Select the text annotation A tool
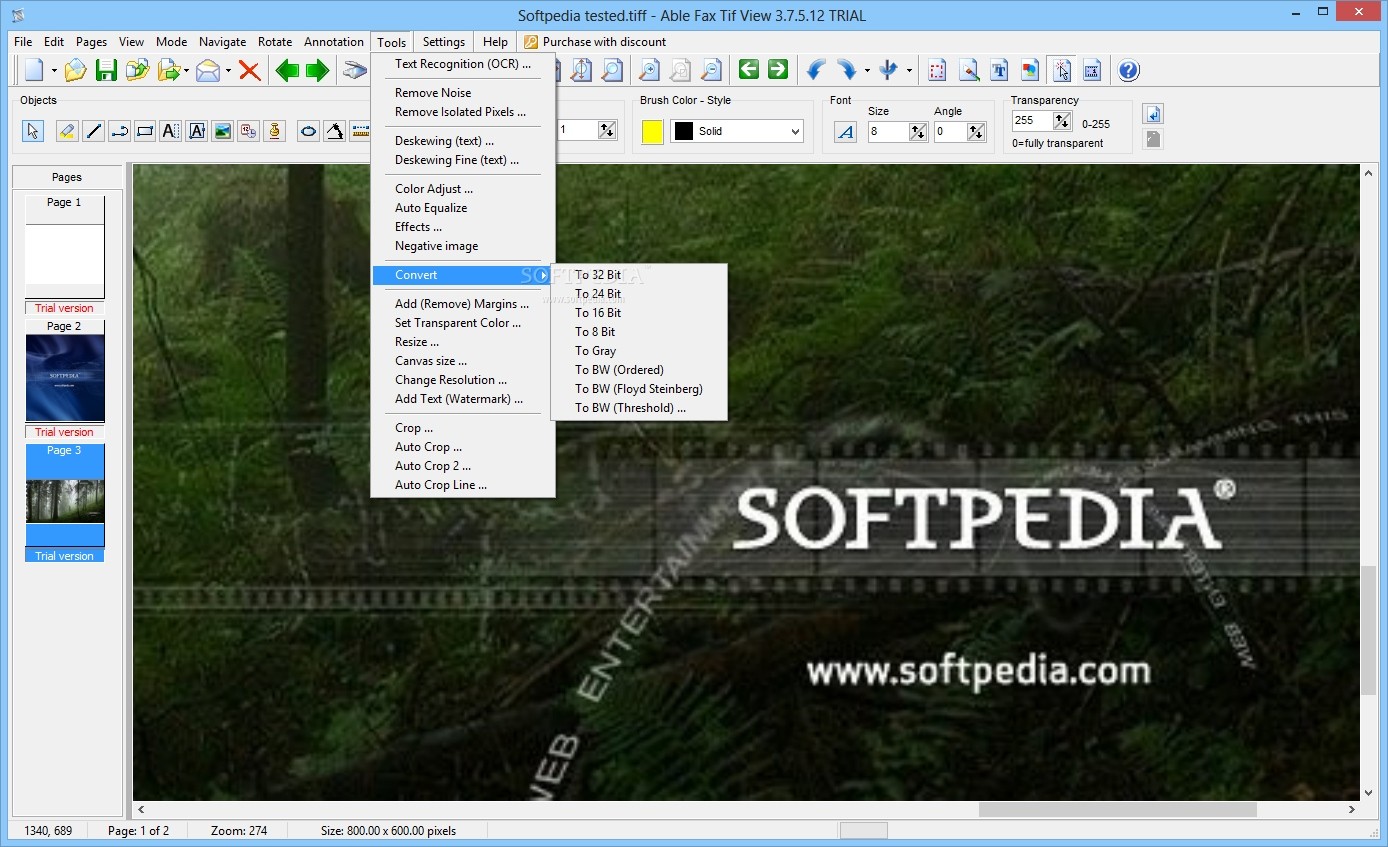Viewport: 1388px width, 847px height. pos(171,131)
